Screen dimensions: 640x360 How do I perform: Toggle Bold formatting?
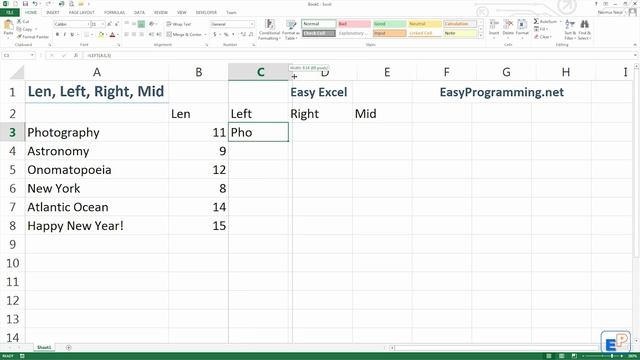point(57,35)
